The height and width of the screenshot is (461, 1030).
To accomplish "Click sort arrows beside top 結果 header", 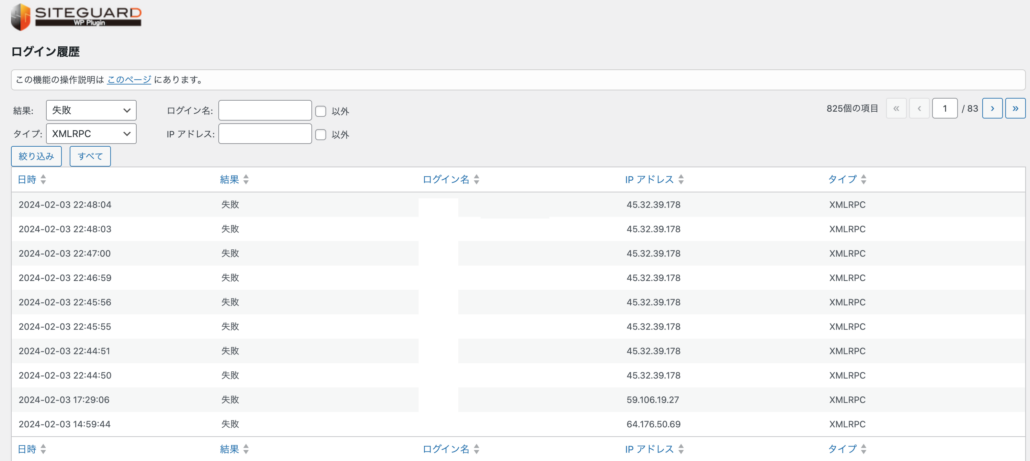I will (246, 179).
